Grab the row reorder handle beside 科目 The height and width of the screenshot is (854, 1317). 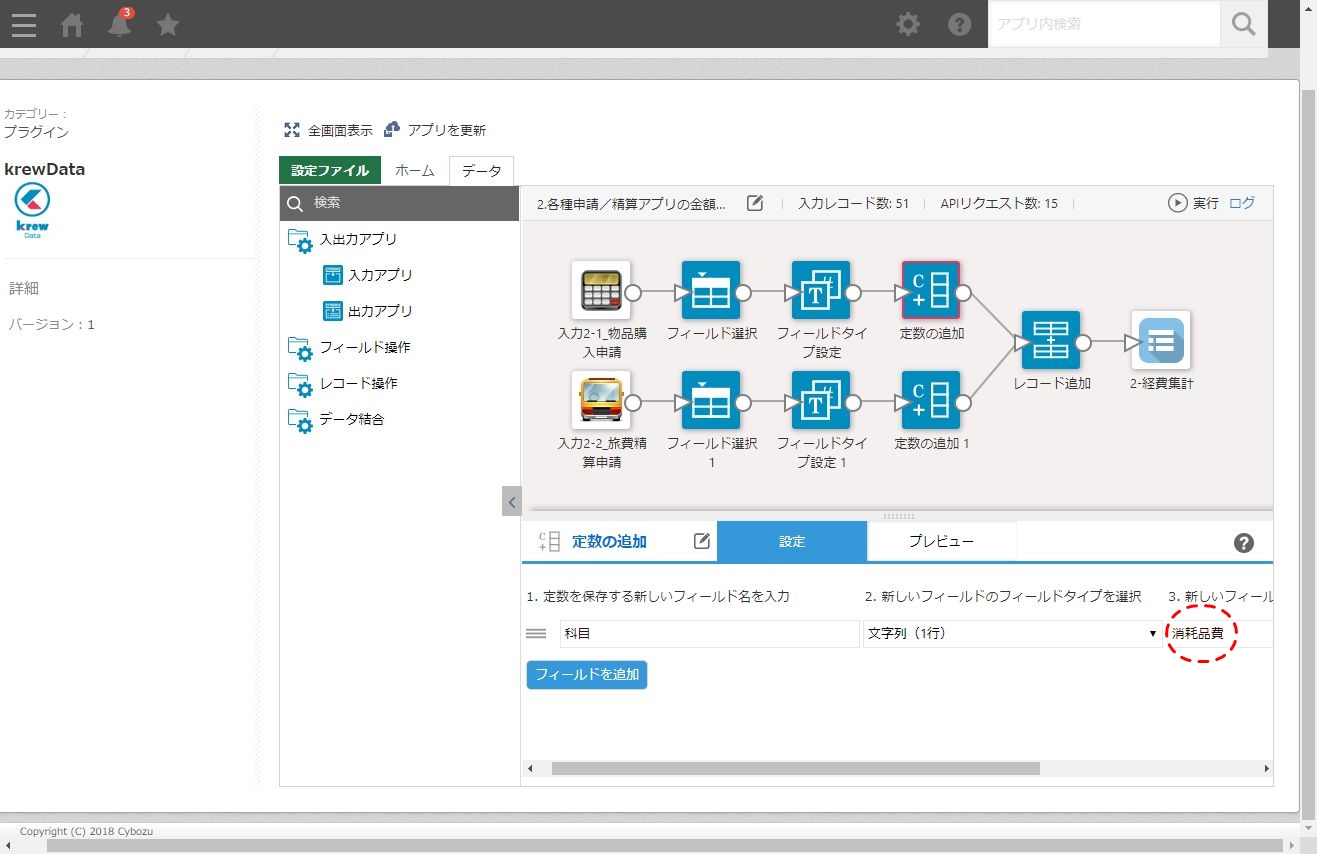click(536, 633)
